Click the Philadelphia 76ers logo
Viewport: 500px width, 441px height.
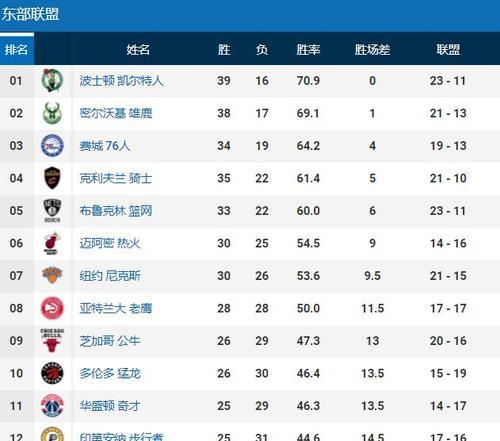point(52,145)
